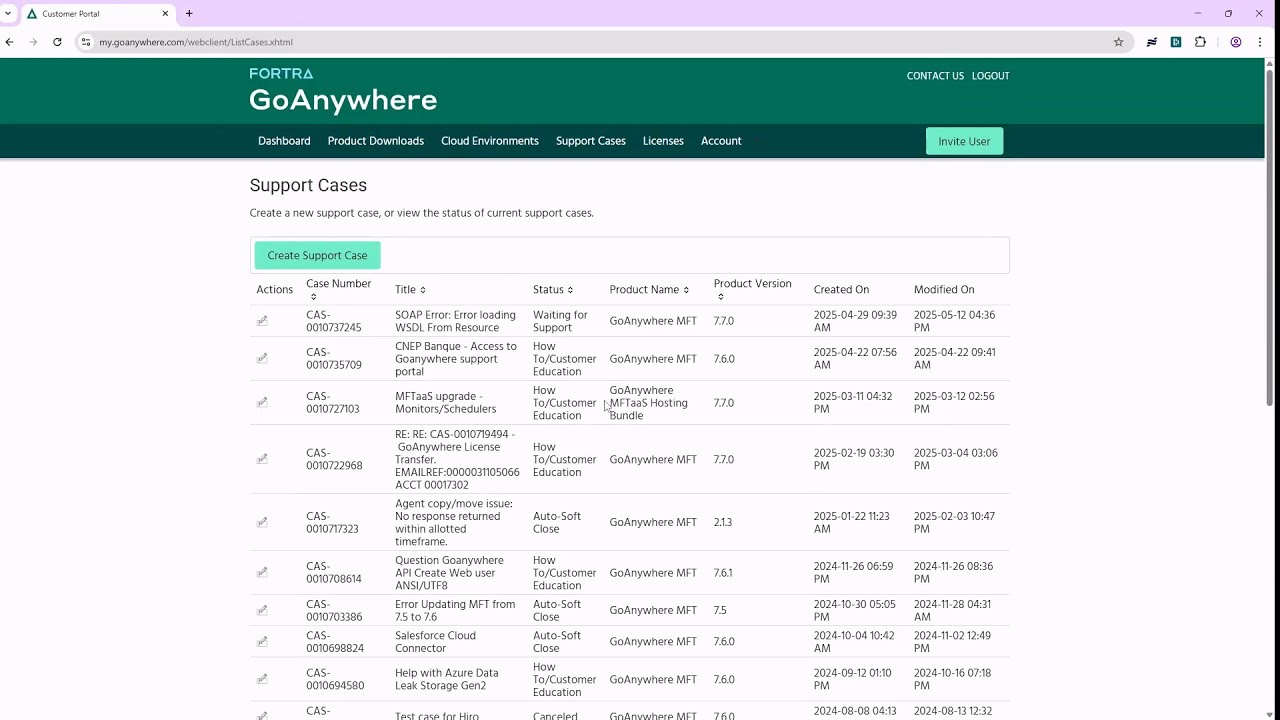1280x720 pixels.
Task: Go to the Dashboard menu item
Action: coord(284,141)
